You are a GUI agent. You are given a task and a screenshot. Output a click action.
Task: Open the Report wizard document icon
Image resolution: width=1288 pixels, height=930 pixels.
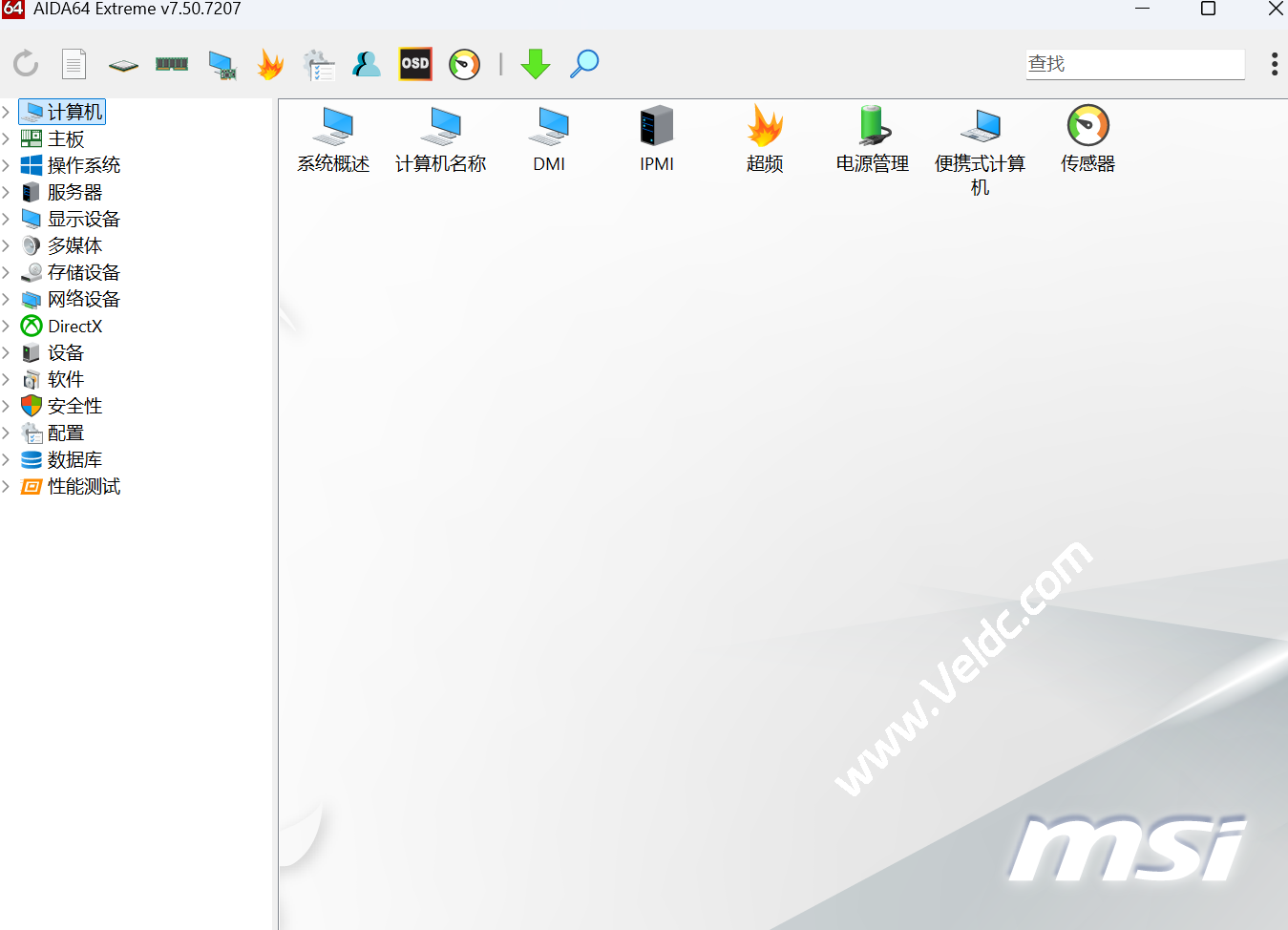(x=74, y=64)
